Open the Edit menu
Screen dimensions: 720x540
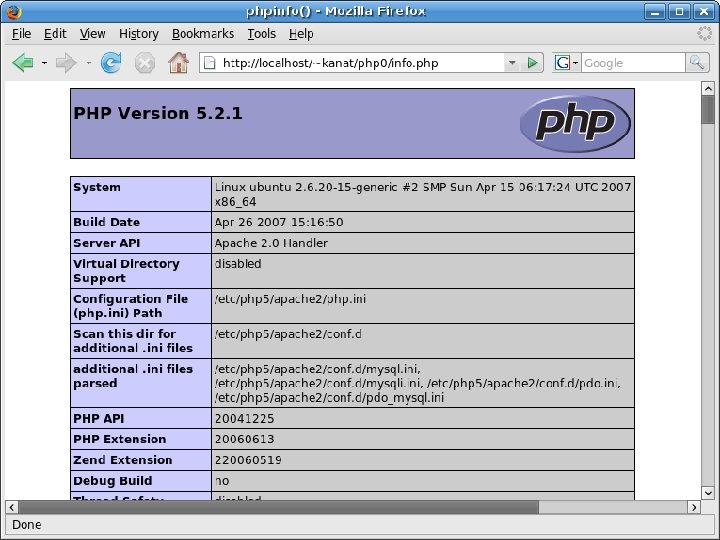click(55, 34)
